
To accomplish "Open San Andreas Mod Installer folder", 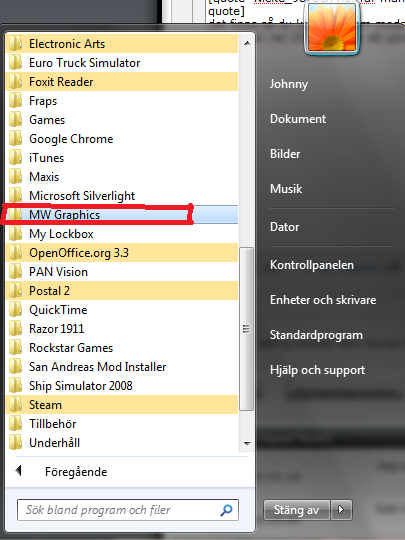I will click(122, 367).
